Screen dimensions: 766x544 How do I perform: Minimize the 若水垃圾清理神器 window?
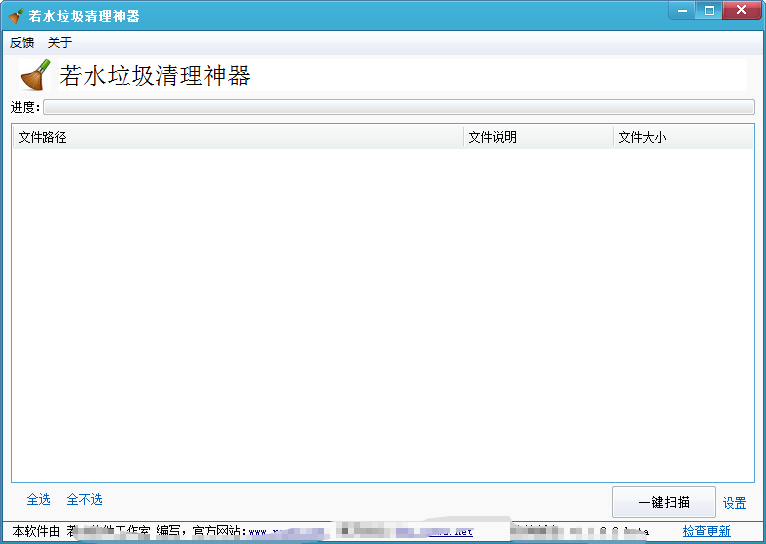(682, 10)
